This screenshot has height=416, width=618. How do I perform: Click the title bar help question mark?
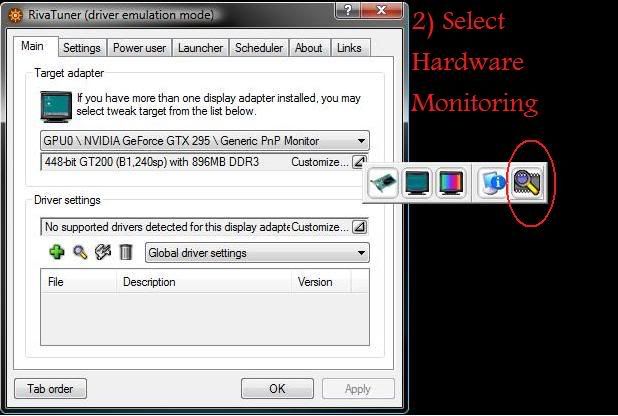tap(346, 12)
